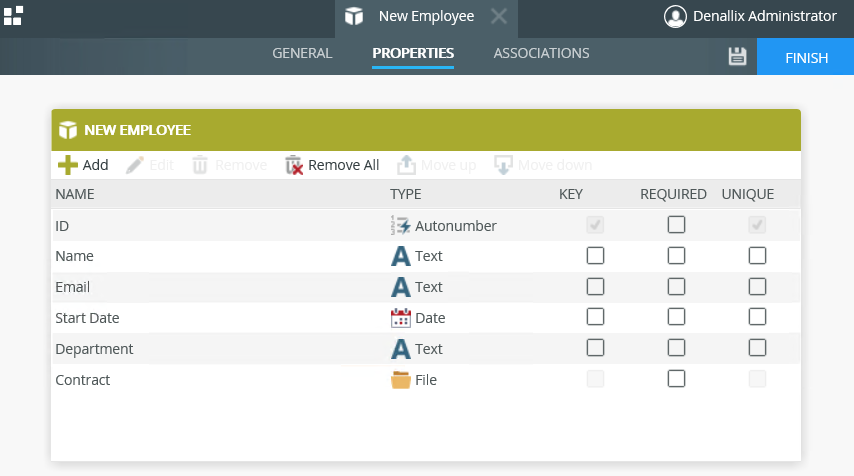Enable Required checkbox for Name

[x=677, y=256]
